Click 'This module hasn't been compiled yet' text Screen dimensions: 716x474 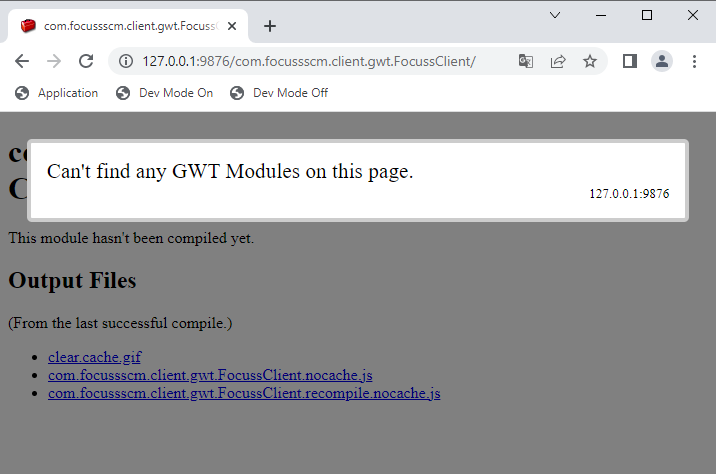tap(131, 238)
